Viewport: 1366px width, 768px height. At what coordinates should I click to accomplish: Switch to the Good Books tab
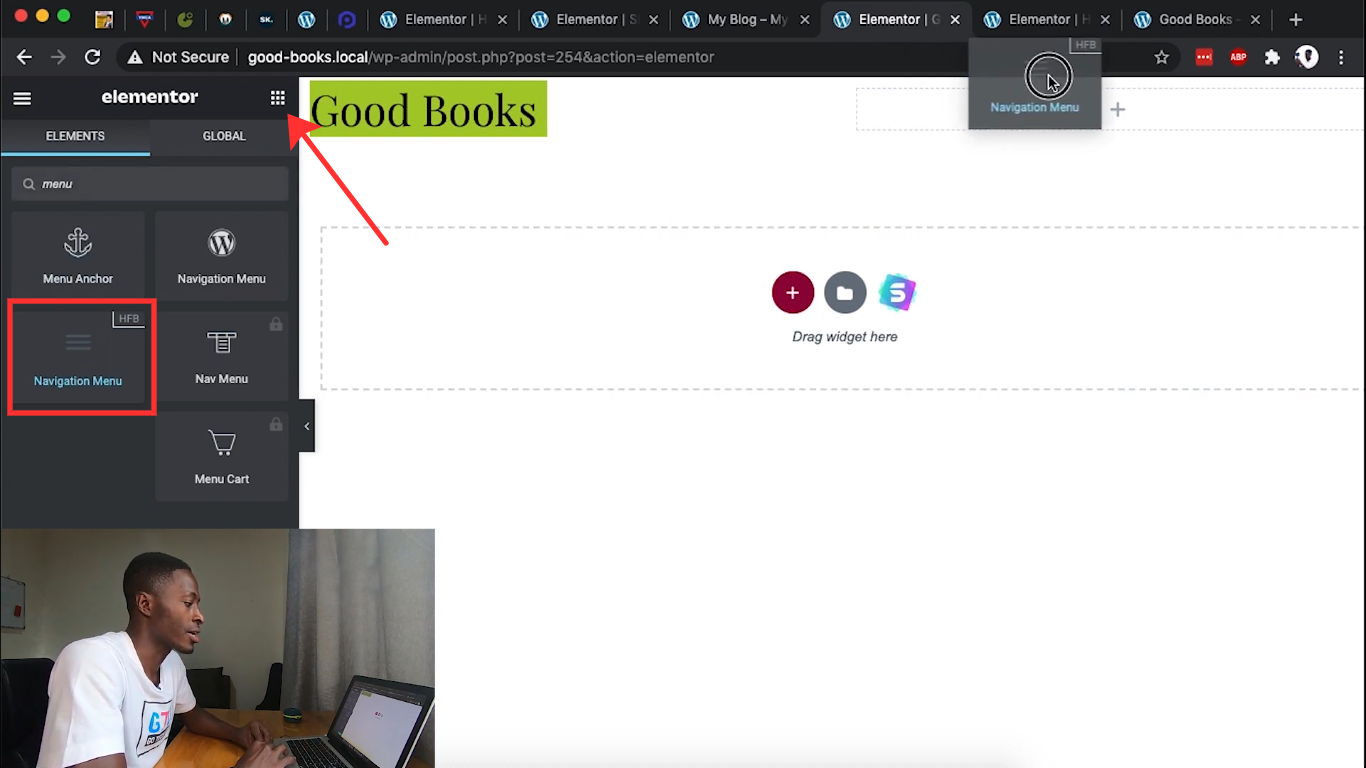click(x=1195, y=19)
